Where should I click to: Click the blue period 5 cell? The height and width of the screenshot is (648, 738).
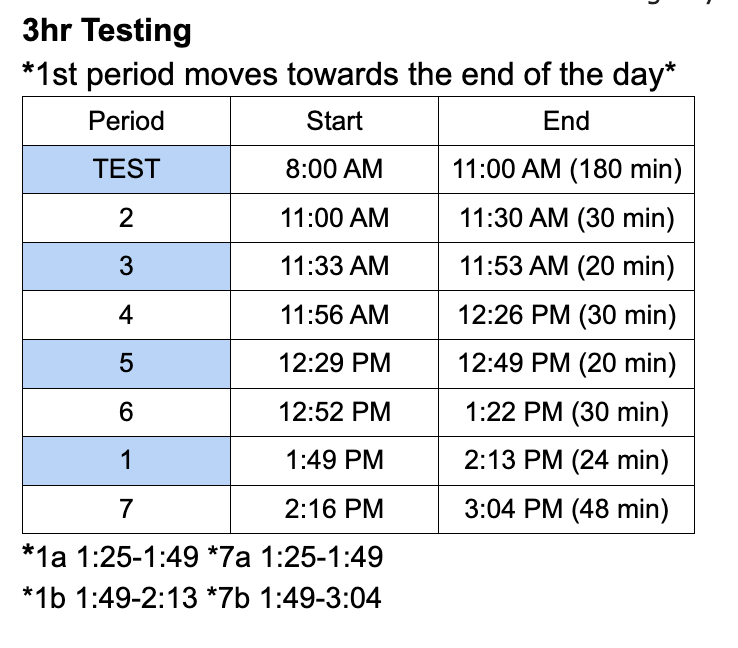click(x=126, y=363)
